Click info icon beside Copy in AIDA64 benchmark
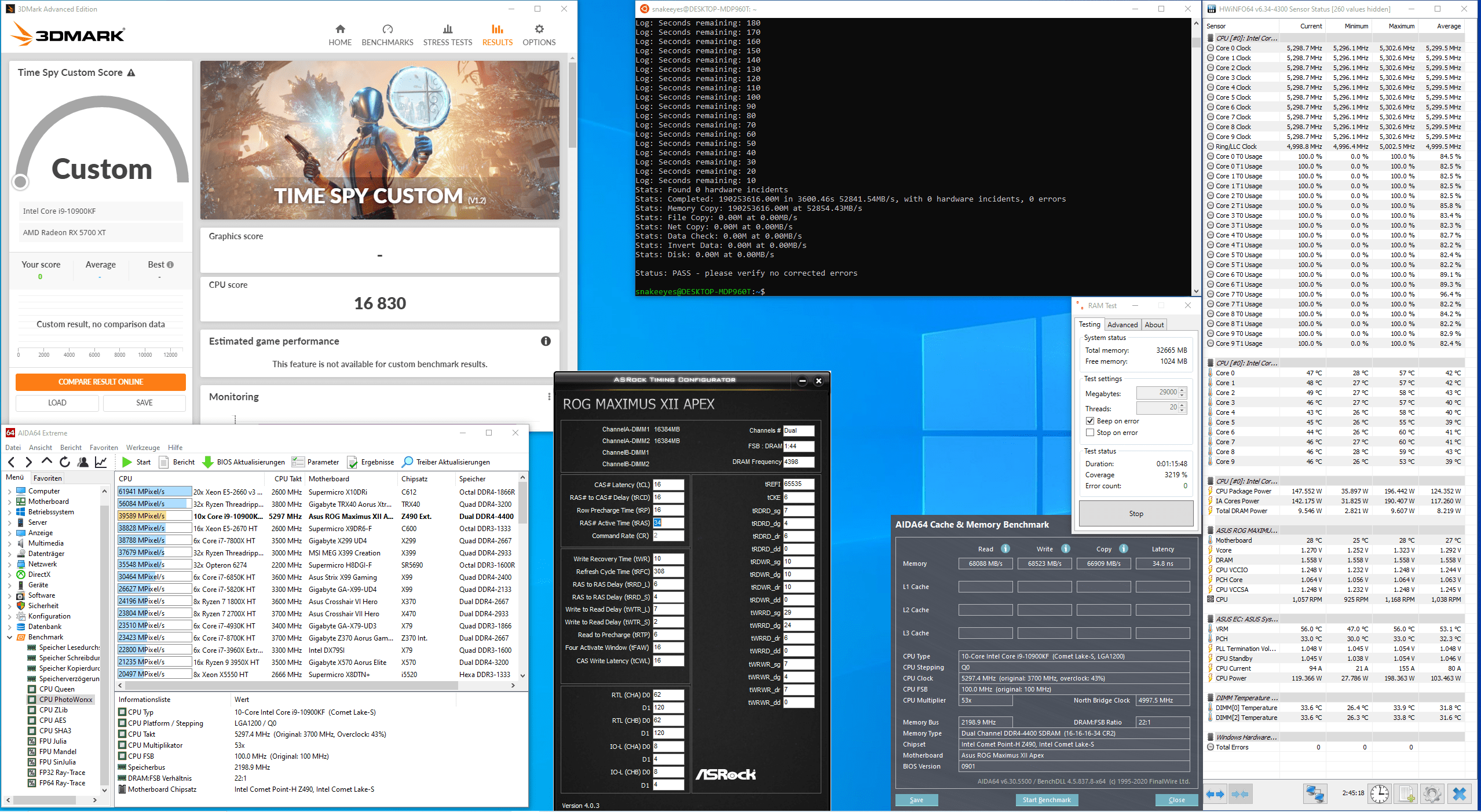The width and height of the screenshot is (1481, 812). 1123,548
